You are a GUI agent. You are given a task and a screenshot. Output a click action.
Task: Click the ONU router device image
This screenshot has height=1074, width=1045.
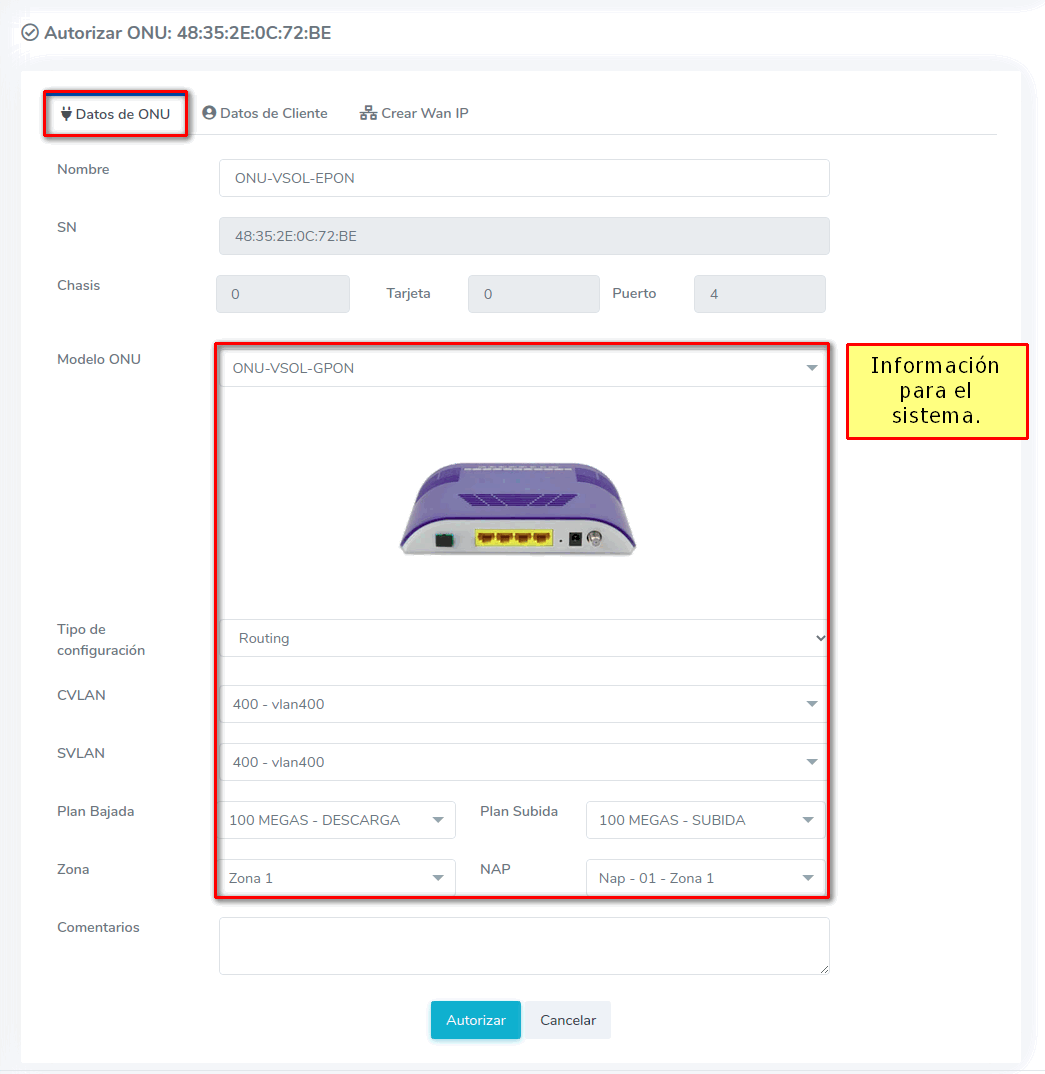518,509
